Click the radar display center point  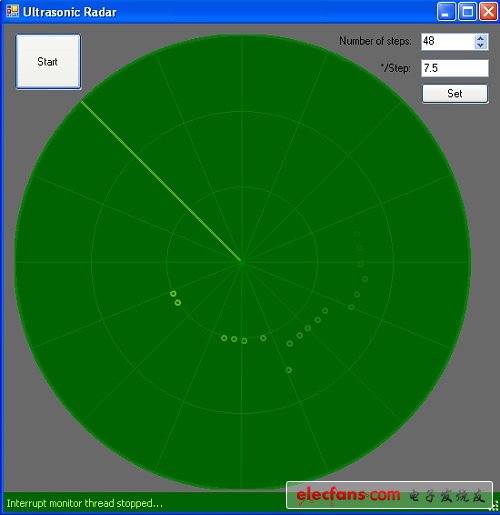pyautogui.click(x=241, y=262)
